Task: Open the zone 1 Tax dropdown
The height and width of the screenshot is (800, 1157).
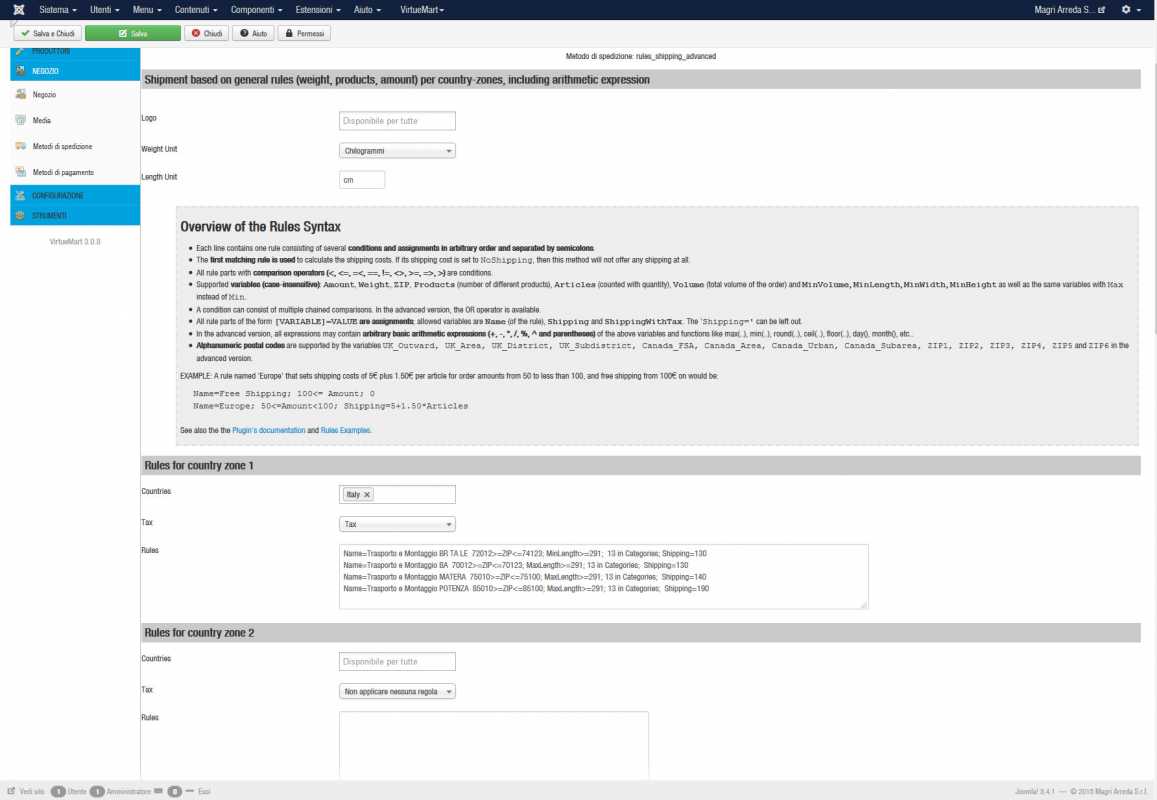Action: coord(397,524)
